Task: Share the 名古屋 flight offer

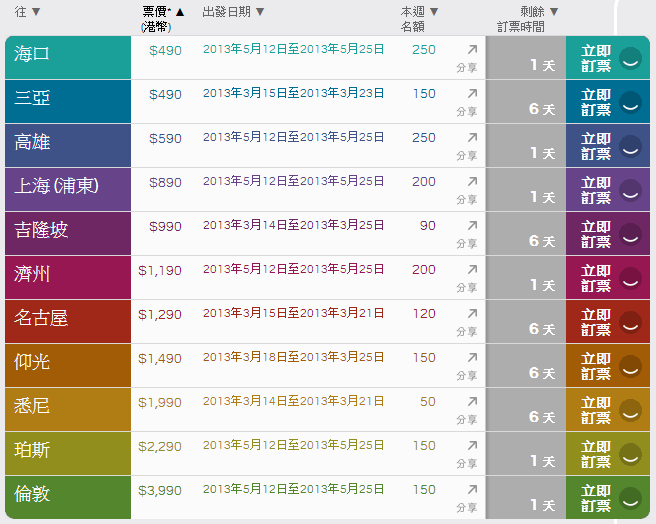Action: click(472, 312)
